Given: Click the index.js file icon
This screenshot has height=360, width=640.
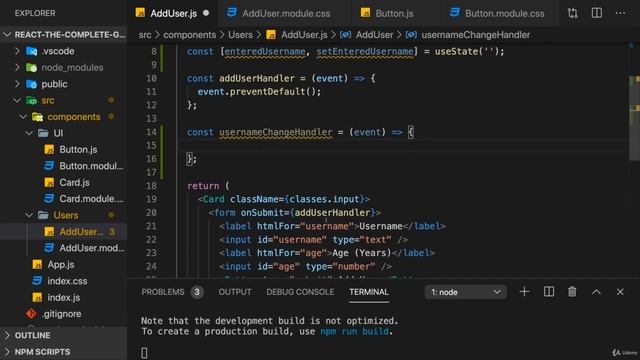Looking at the screenshot, I should (37, 298).
